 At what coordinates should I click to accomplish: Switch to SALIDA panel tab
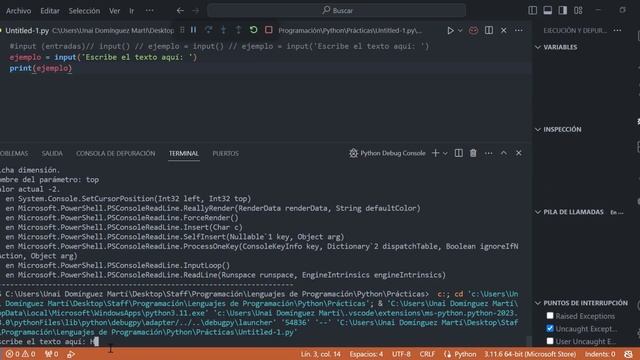pos(52,153)
